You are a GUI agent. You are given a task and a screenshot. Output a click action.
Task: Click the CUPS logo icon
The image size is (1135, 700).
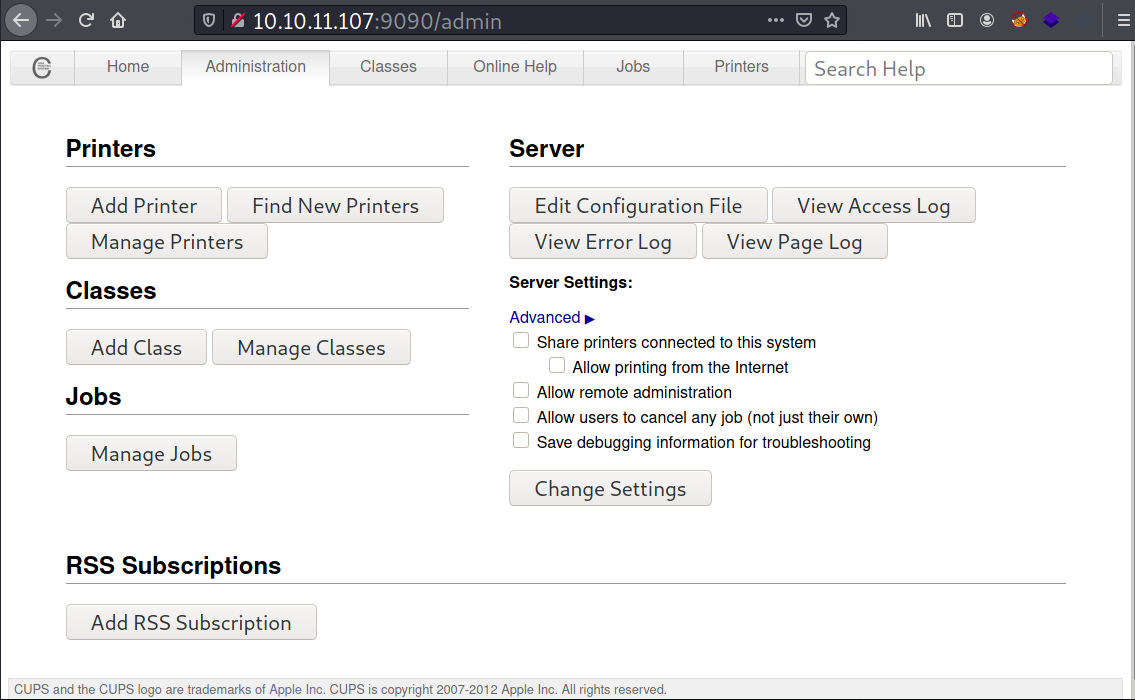coord(42,67)
